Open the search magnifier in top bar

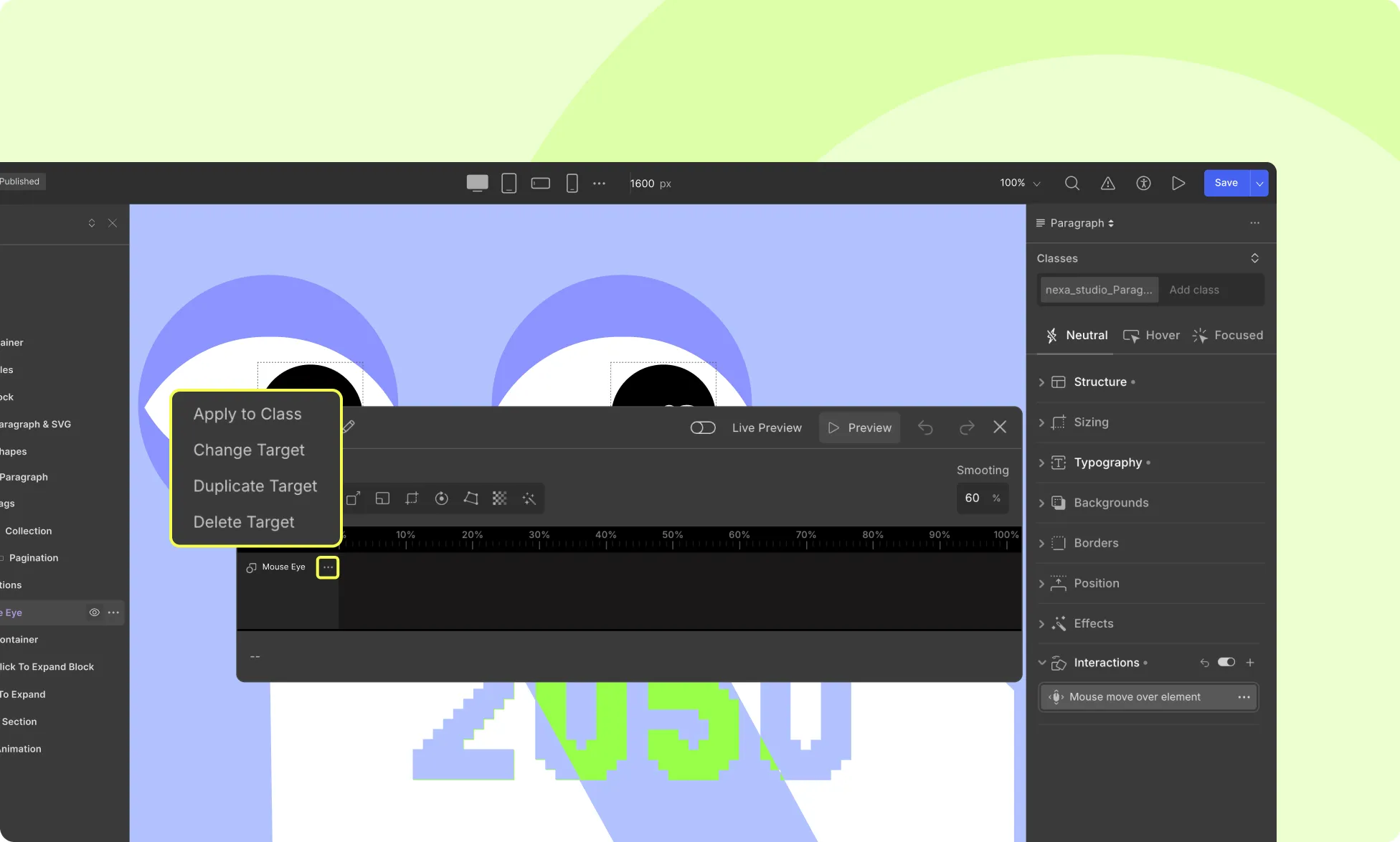pyautogui.click(x=1072, y=184)
